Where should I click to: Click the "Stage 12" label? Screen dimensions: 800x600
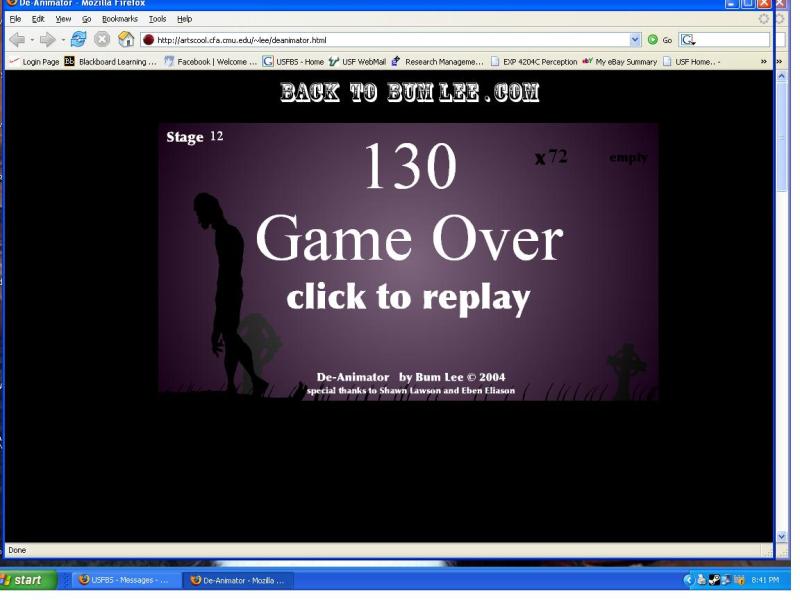[194, 137]
